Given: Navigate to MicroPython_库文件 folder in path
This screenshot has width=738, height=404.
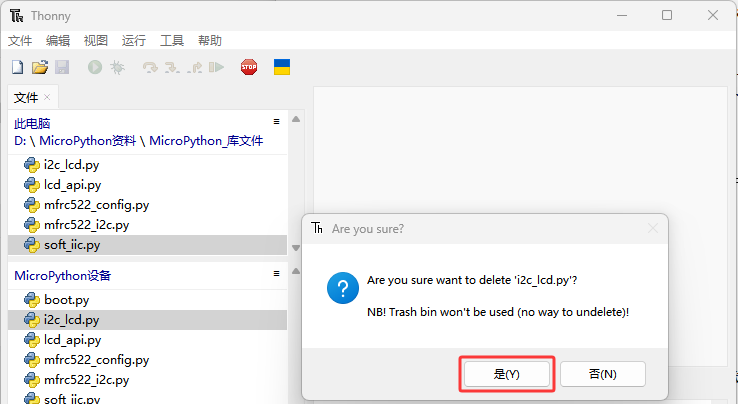Looking at the screenshot, I should tap(206, 141).
